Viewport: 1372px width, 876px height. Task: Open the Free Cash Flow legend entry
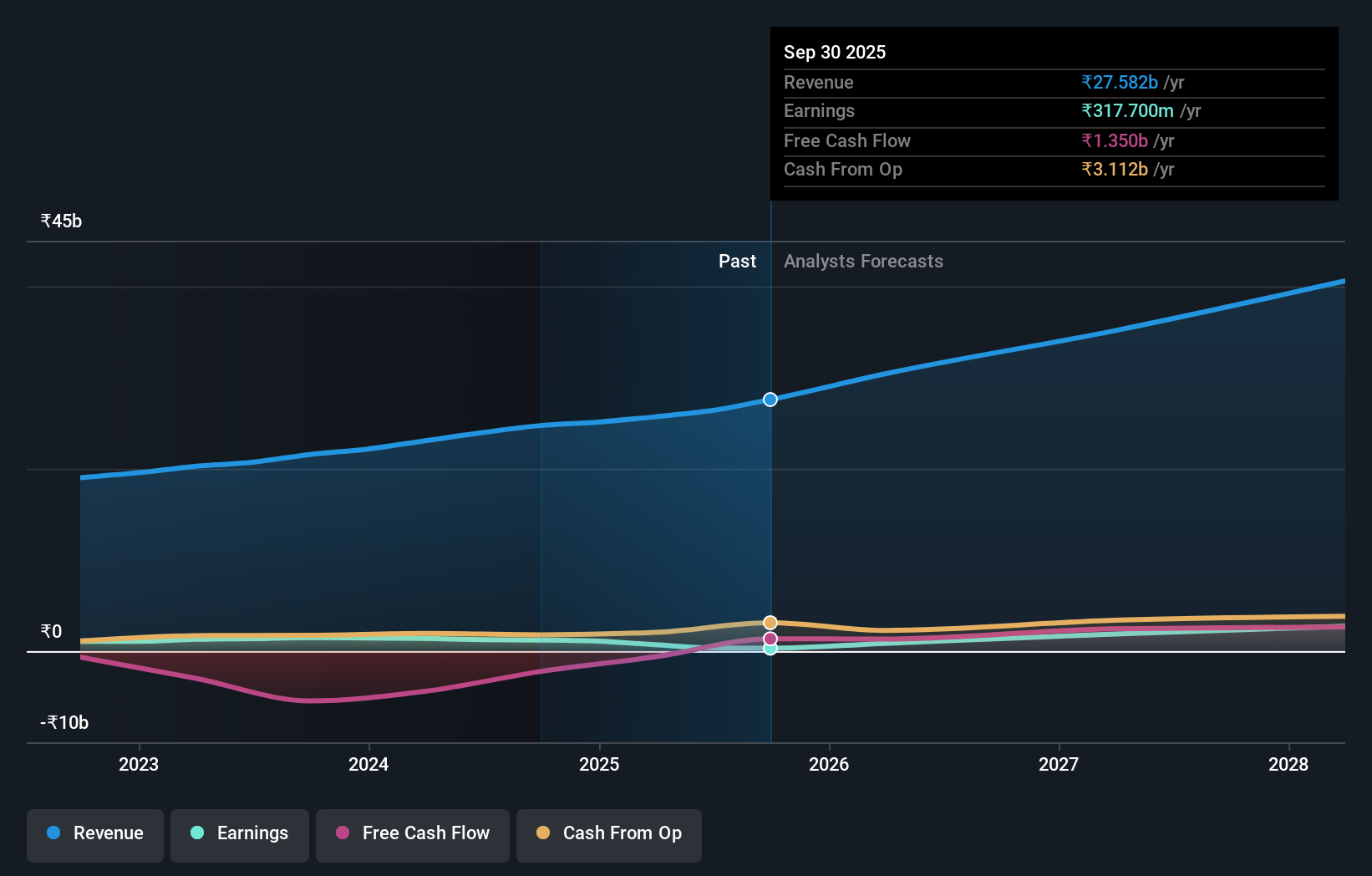tap(412, 833)
